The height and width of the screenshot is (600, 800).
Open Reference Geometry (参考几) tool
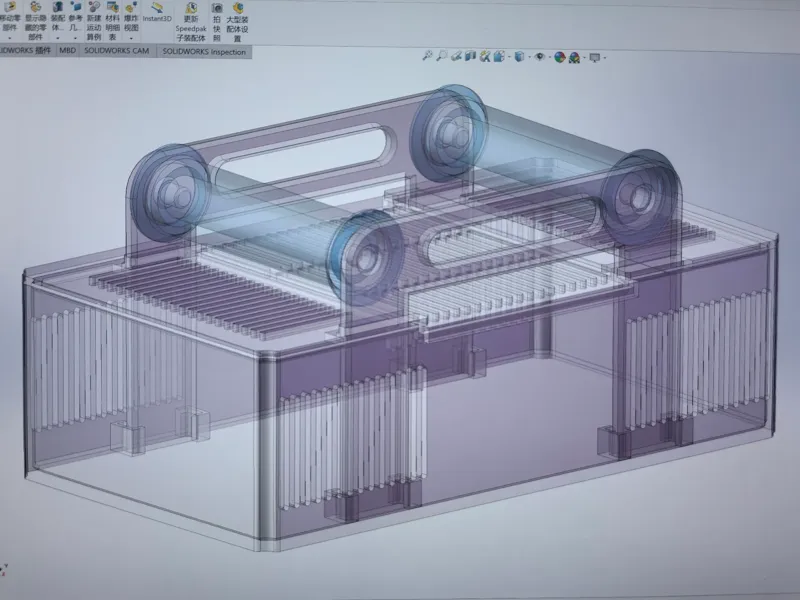point(76,19)
